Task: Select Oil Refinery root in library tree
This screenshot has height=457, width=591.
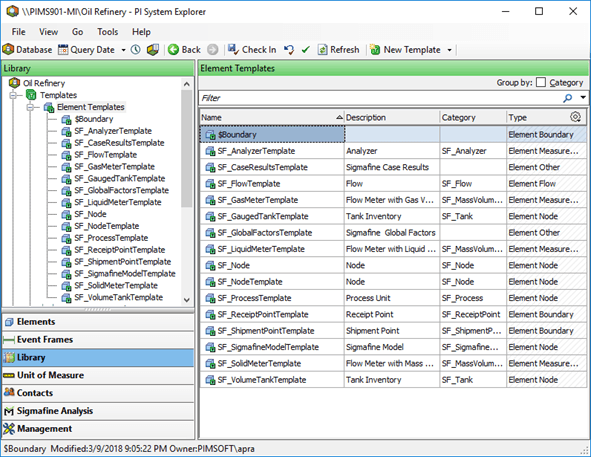Action: (44, 83)
